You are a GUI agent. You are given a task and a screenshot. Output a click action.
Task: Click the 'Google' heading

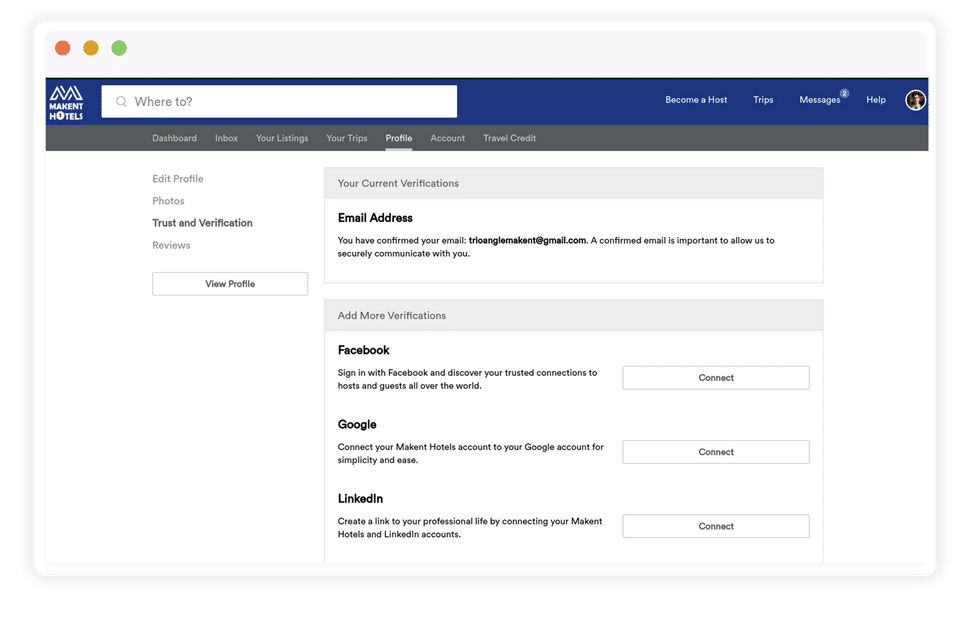pyautogui.click(x=357, y=424)
